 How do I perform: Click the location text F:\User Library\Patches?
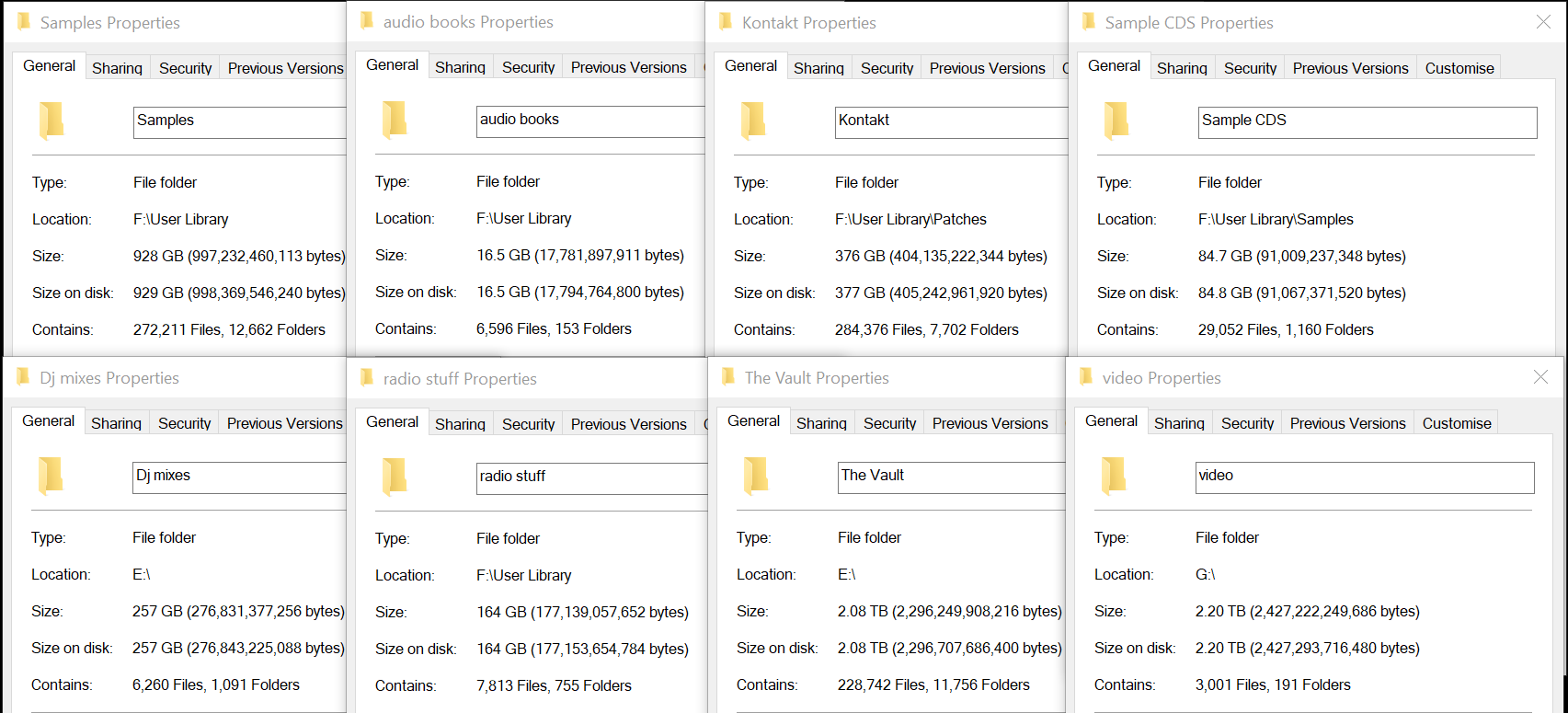[910, 219]
